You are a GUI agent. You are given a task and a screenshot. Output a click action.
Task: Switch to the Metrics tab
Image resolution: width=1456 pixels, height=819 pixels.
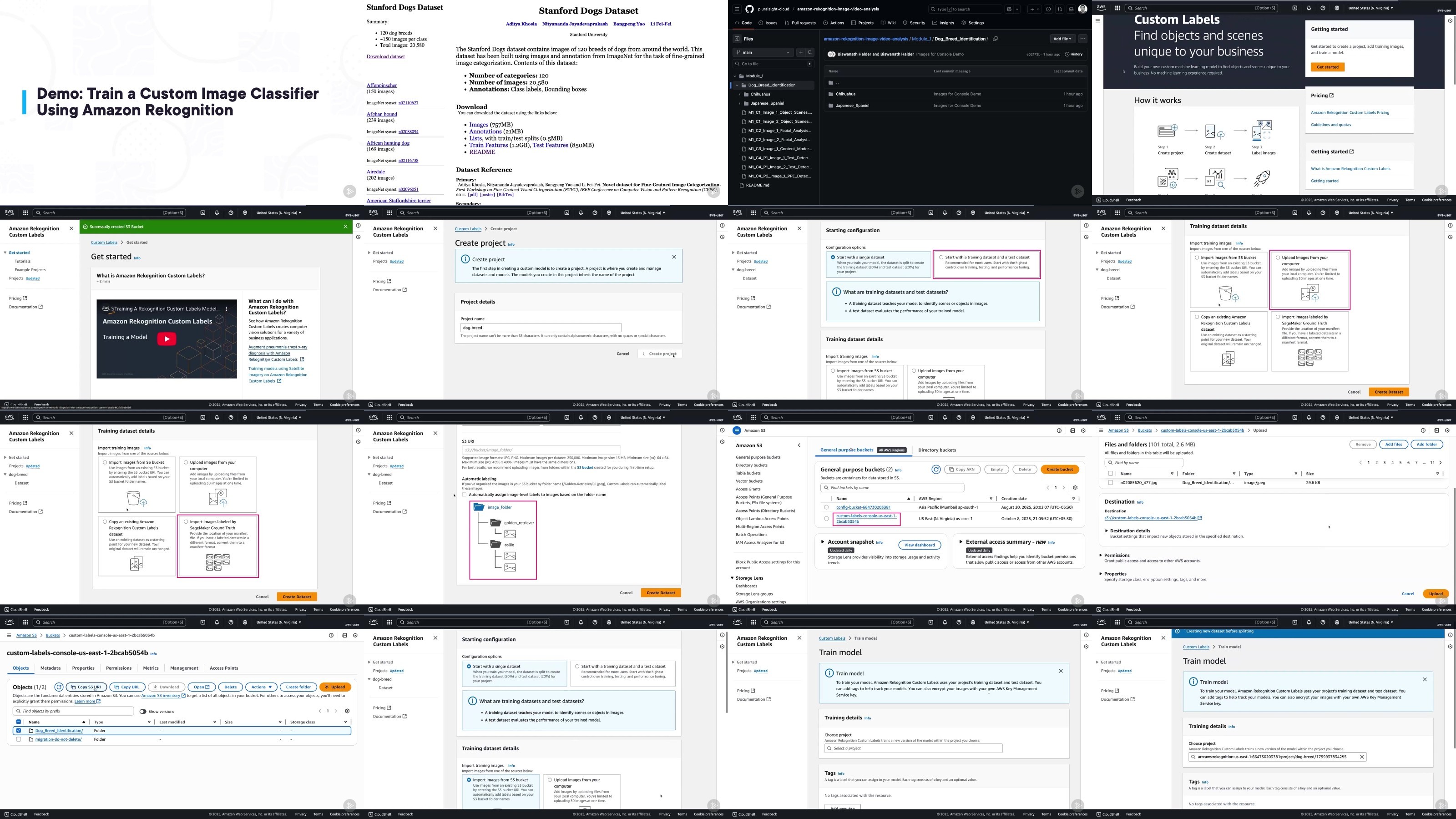point(151,668)
